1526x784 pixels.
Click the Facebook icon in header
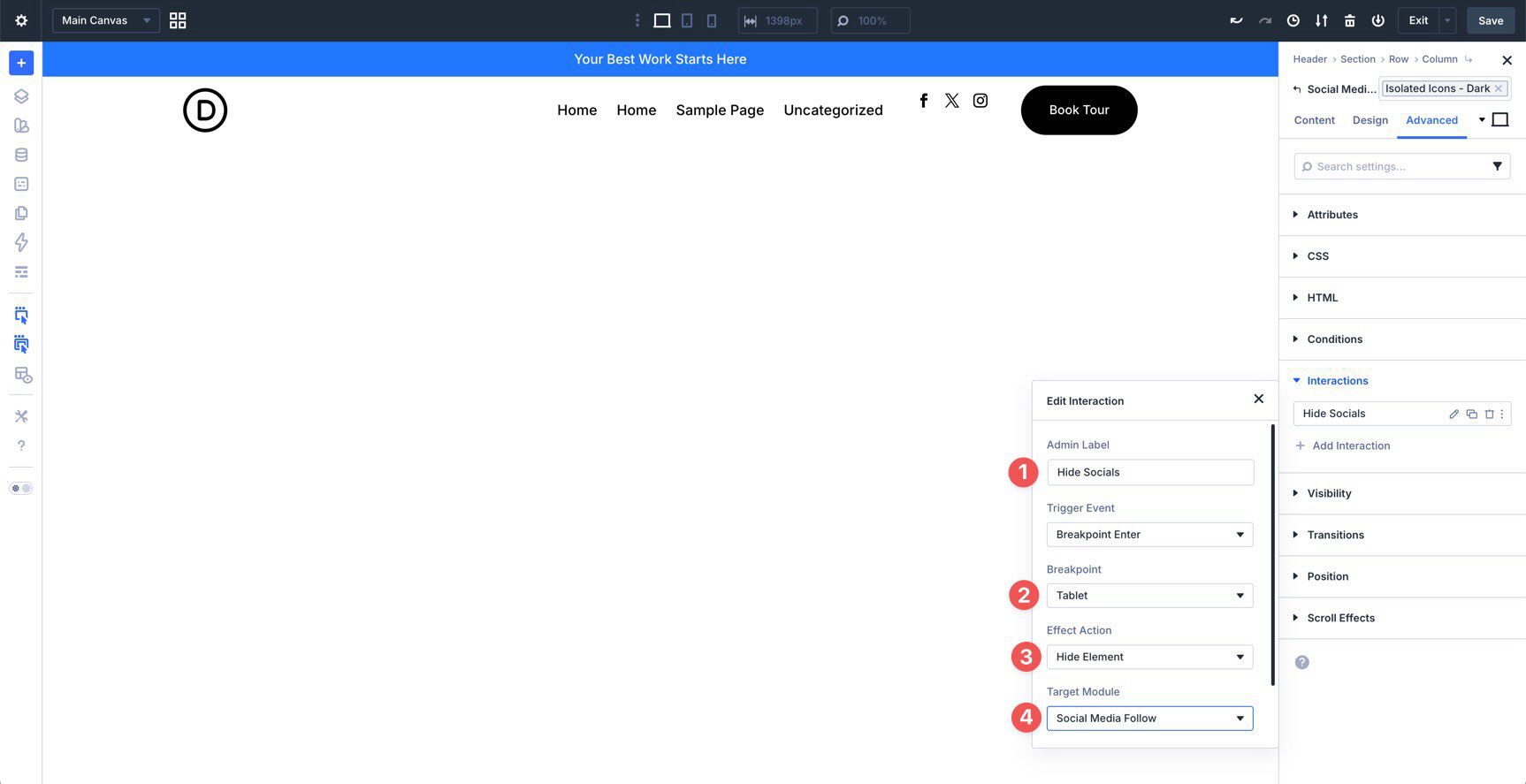(x=923, y=101)
